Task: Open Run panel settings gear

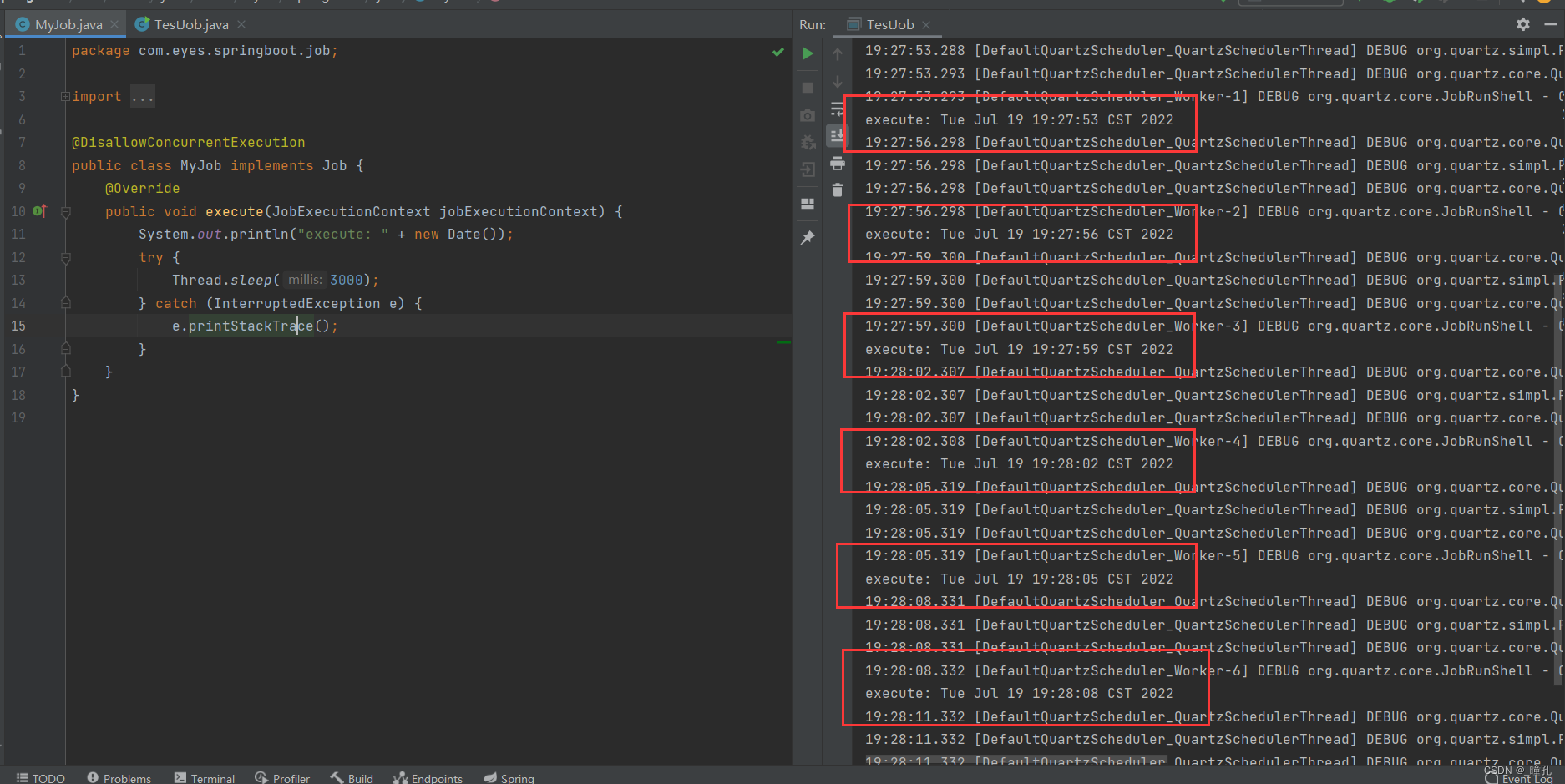Action: coord(1523,24)
